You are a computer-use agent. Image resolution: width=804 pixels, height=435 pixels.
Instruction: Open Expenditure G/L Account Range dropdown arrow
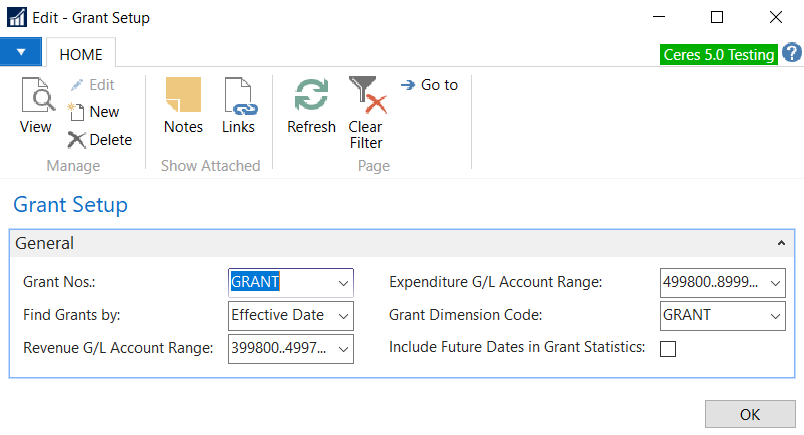(776, 283)
